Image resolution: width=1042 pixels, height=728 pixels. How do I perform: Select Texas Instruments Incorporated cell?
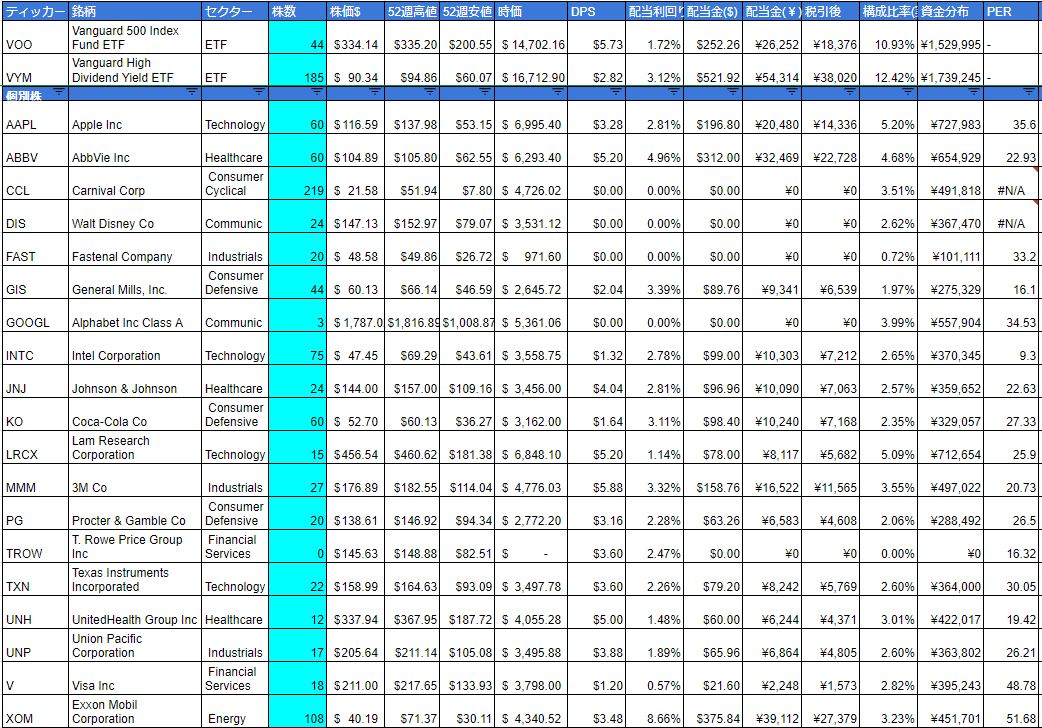pyautogui.click(x=135, y=579)
